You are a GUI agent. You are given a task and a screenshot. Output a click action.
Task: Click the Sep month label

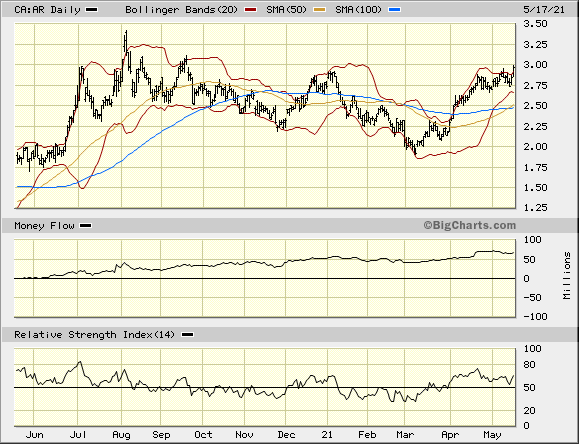coord(161,435)
